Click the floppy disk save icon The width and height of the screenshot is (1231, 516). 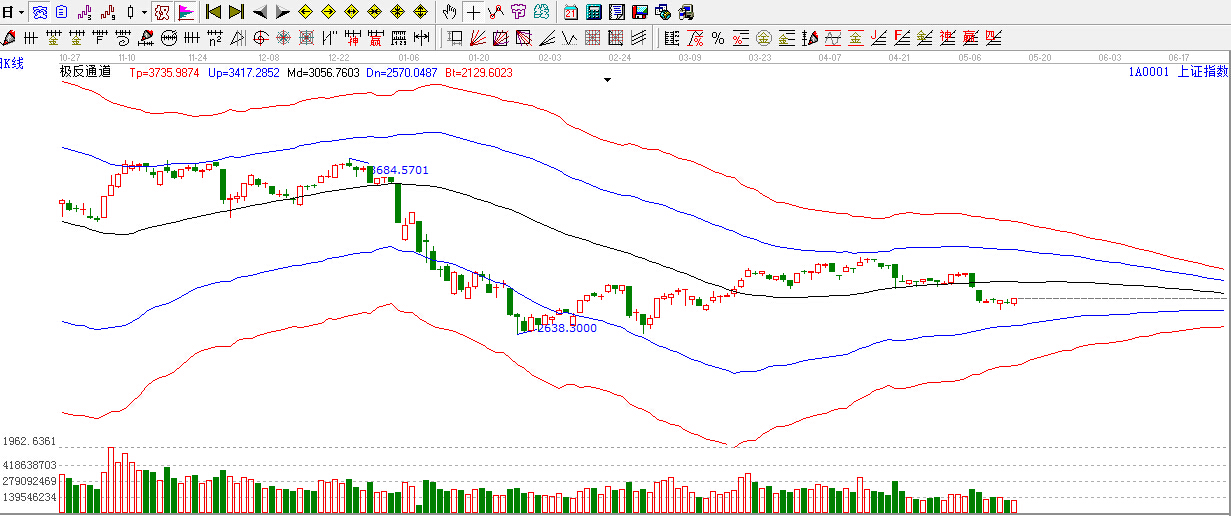click(x=616, y=12)
